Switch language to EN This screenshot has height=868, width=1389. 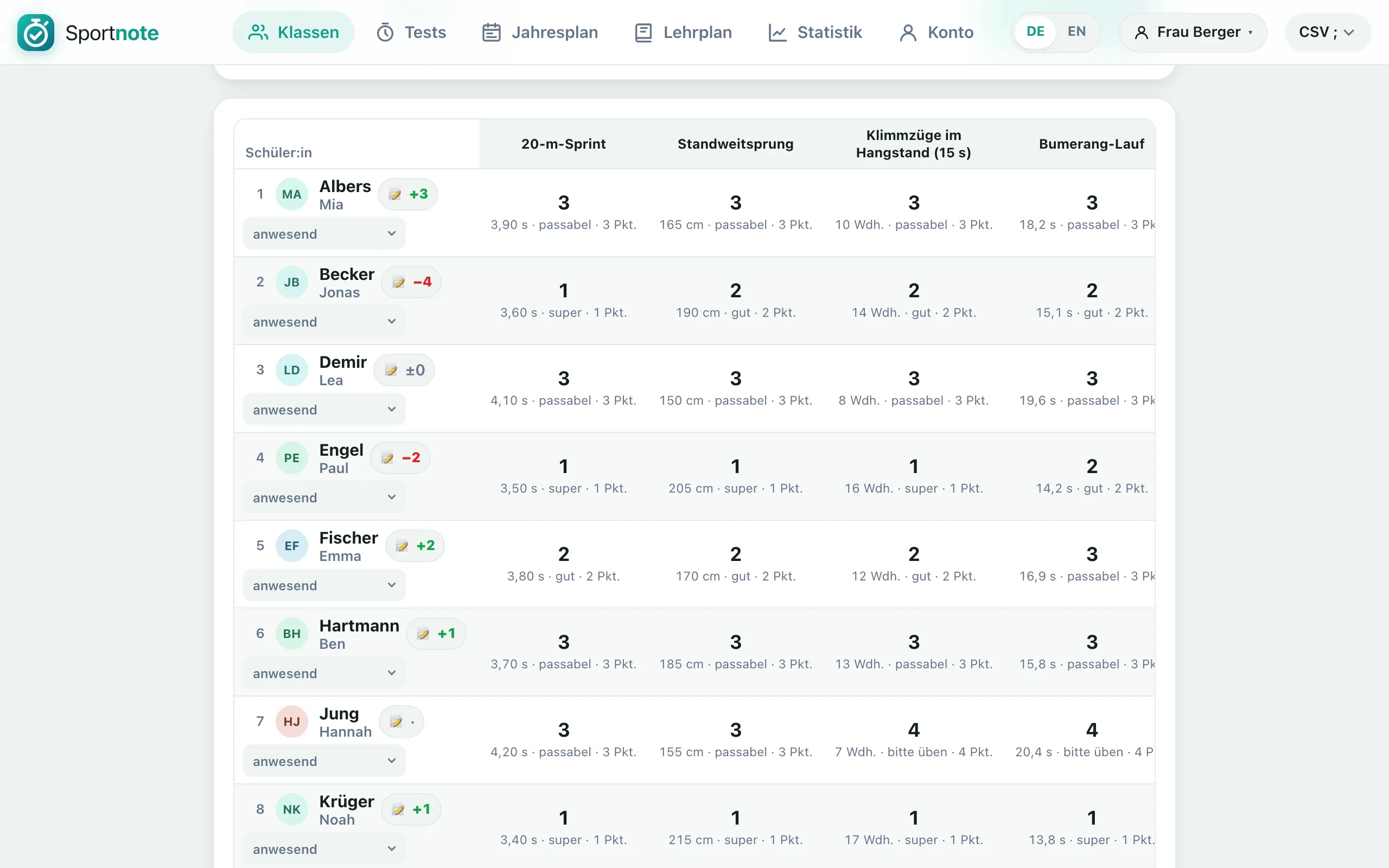pos(1076,31)
